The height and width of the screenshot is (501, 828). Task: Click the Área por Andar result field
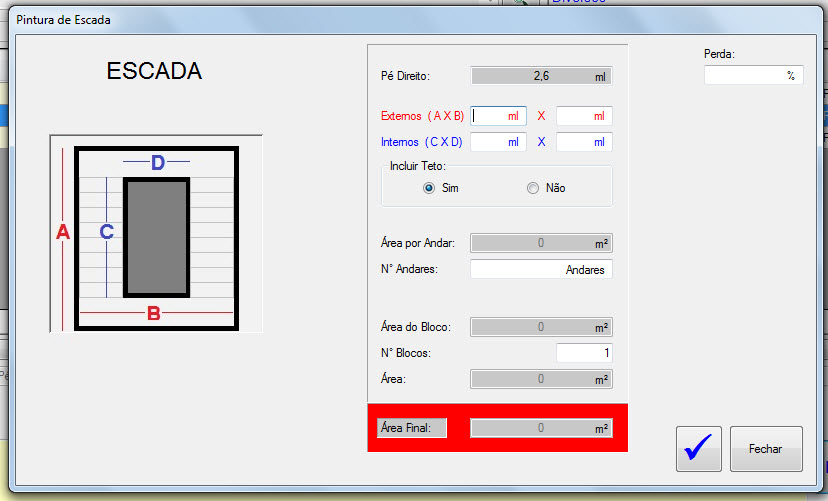coord(541,243)
